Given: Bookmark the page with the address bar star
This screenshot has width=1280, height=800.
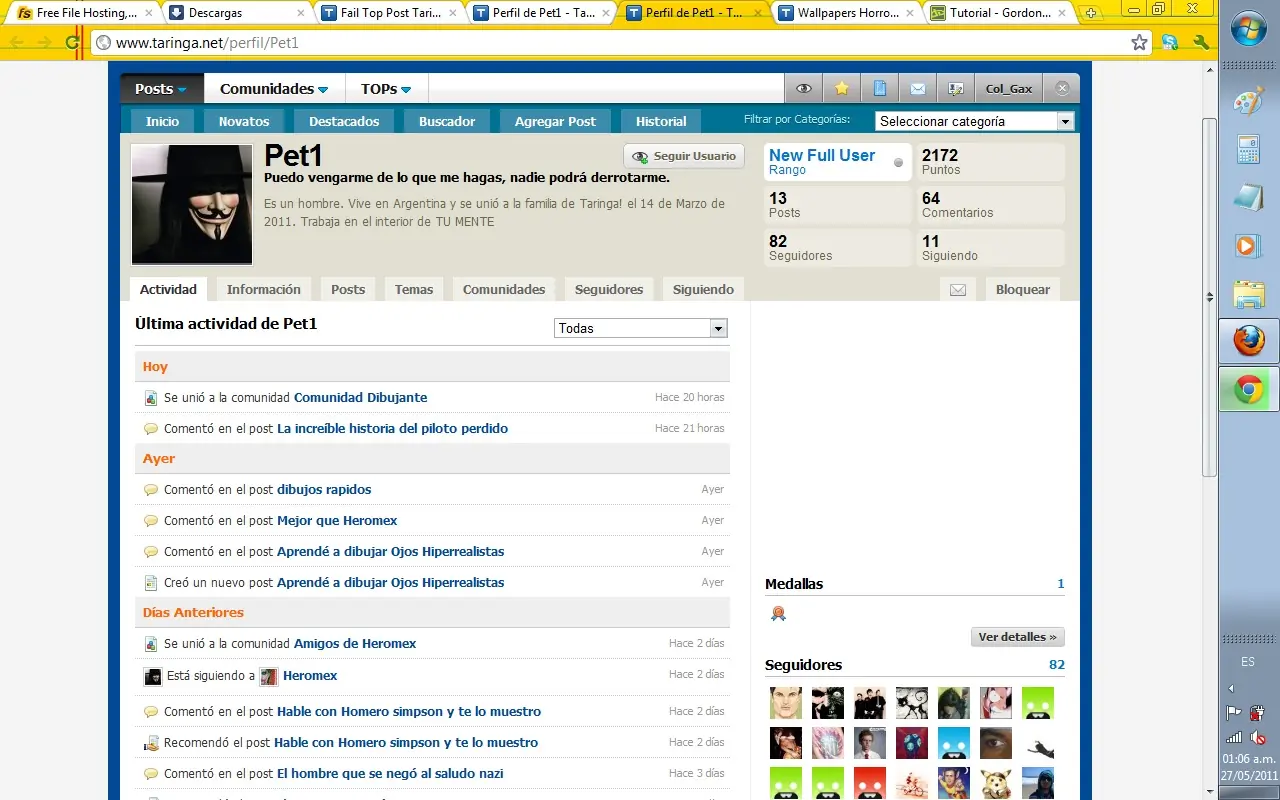Looking at the screenshot, I should tap(1139, 43).
